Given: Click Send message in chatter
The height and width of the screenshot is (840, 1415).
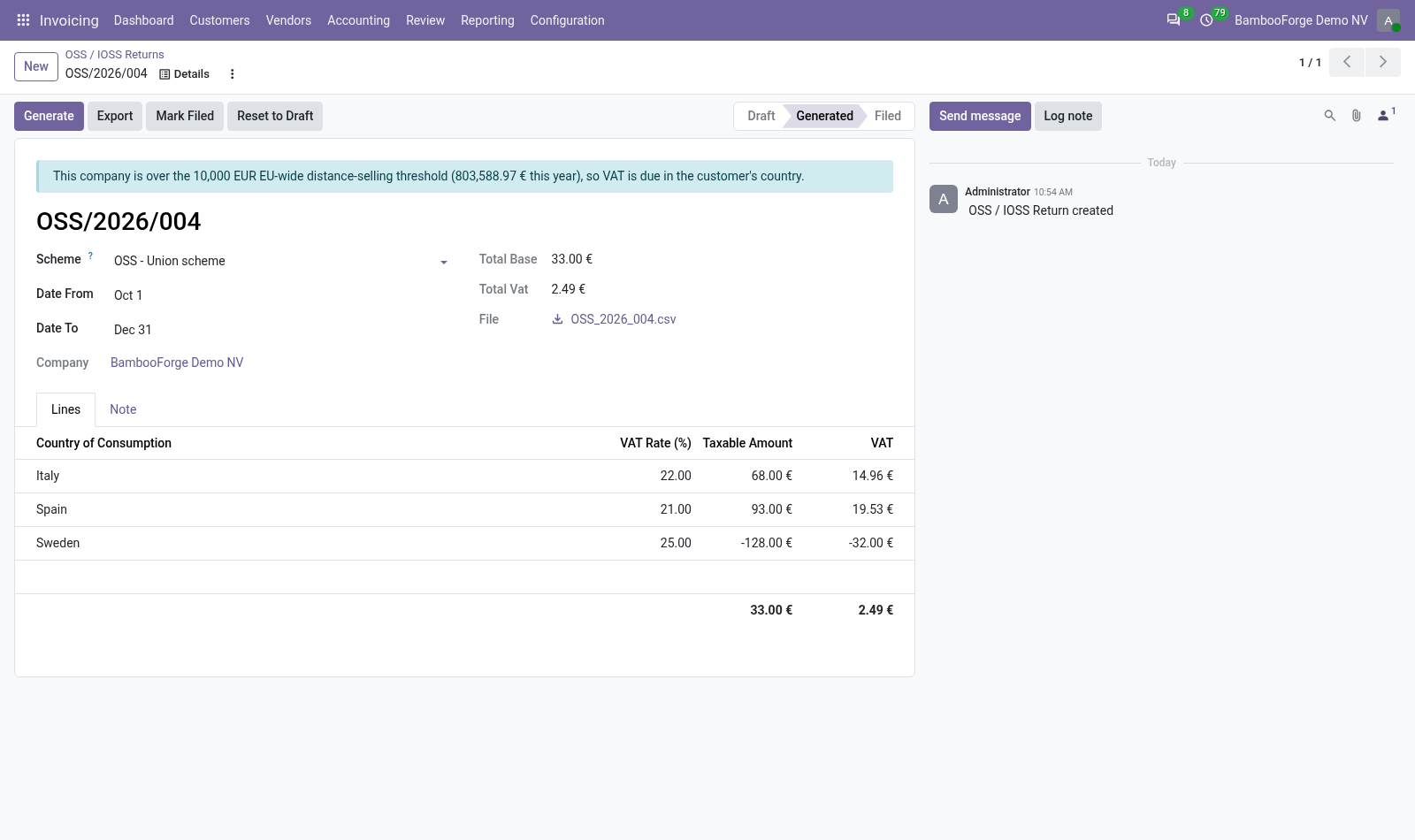Looking at the screenshot, I should (x=980, y=116).
